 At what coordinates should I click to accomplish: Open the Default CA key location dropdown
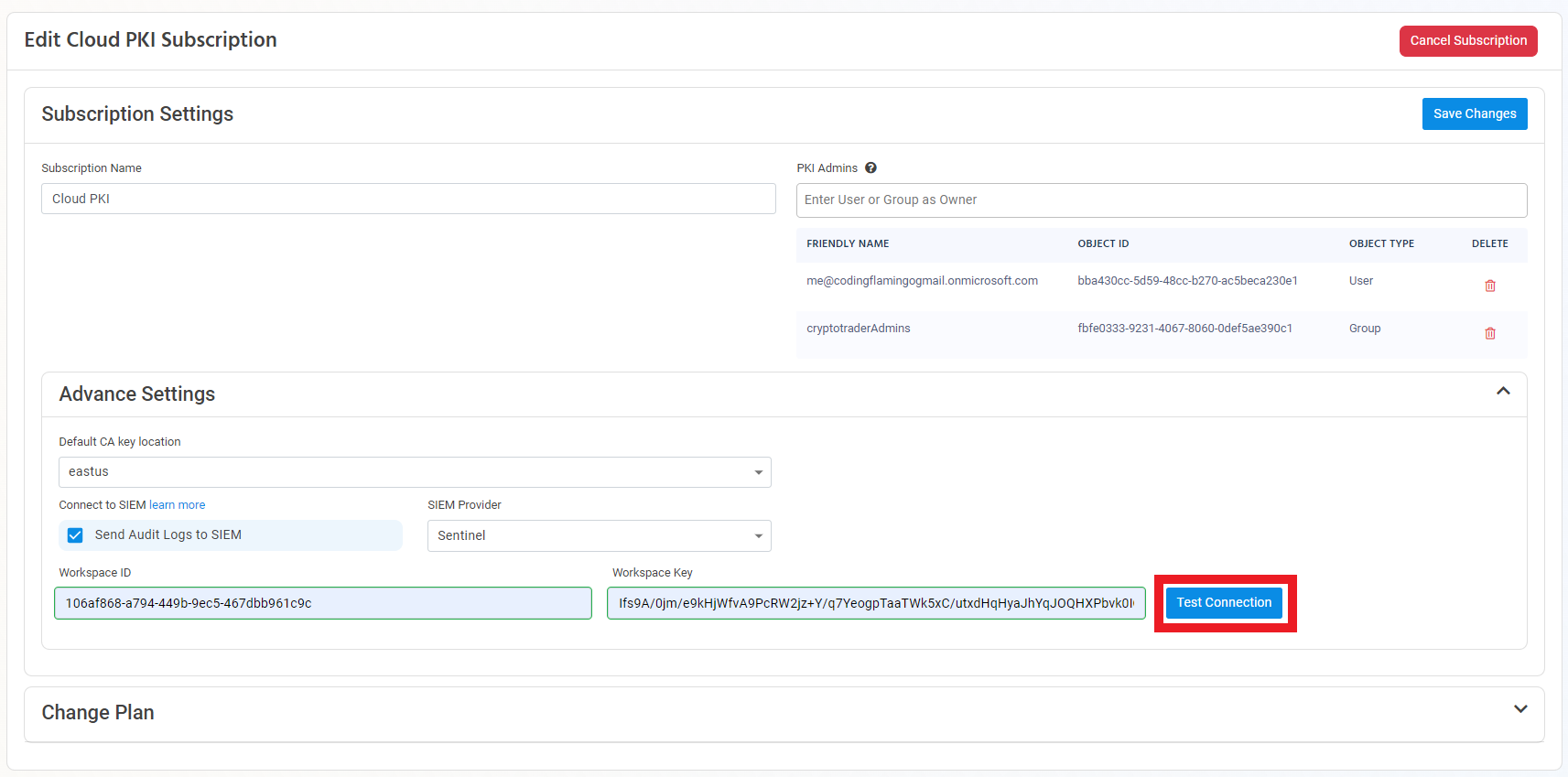(x=415, y=472)
